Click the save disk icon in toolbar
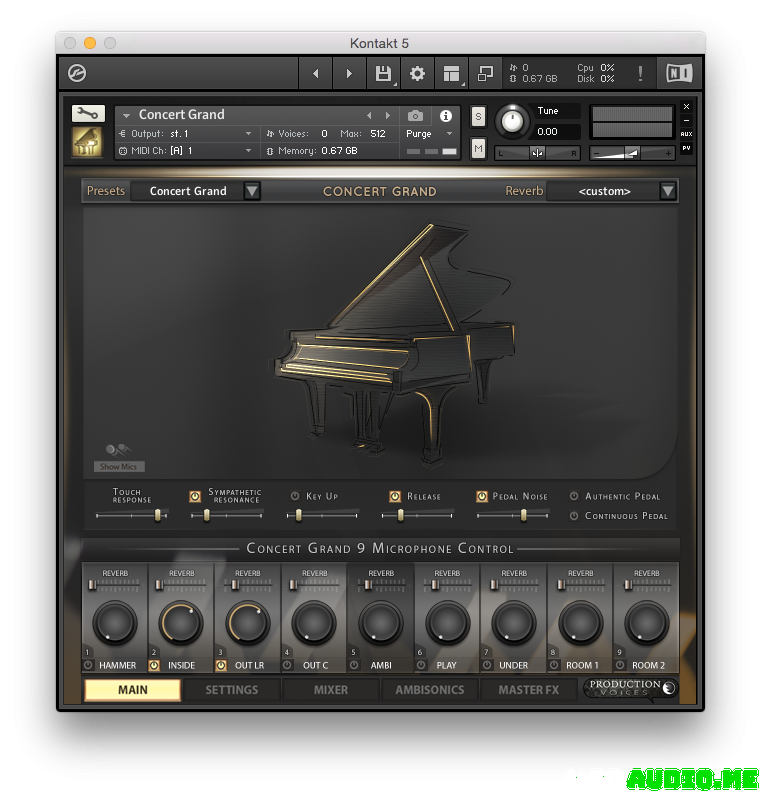Screen dimensions: 761x792 (382, 73)
